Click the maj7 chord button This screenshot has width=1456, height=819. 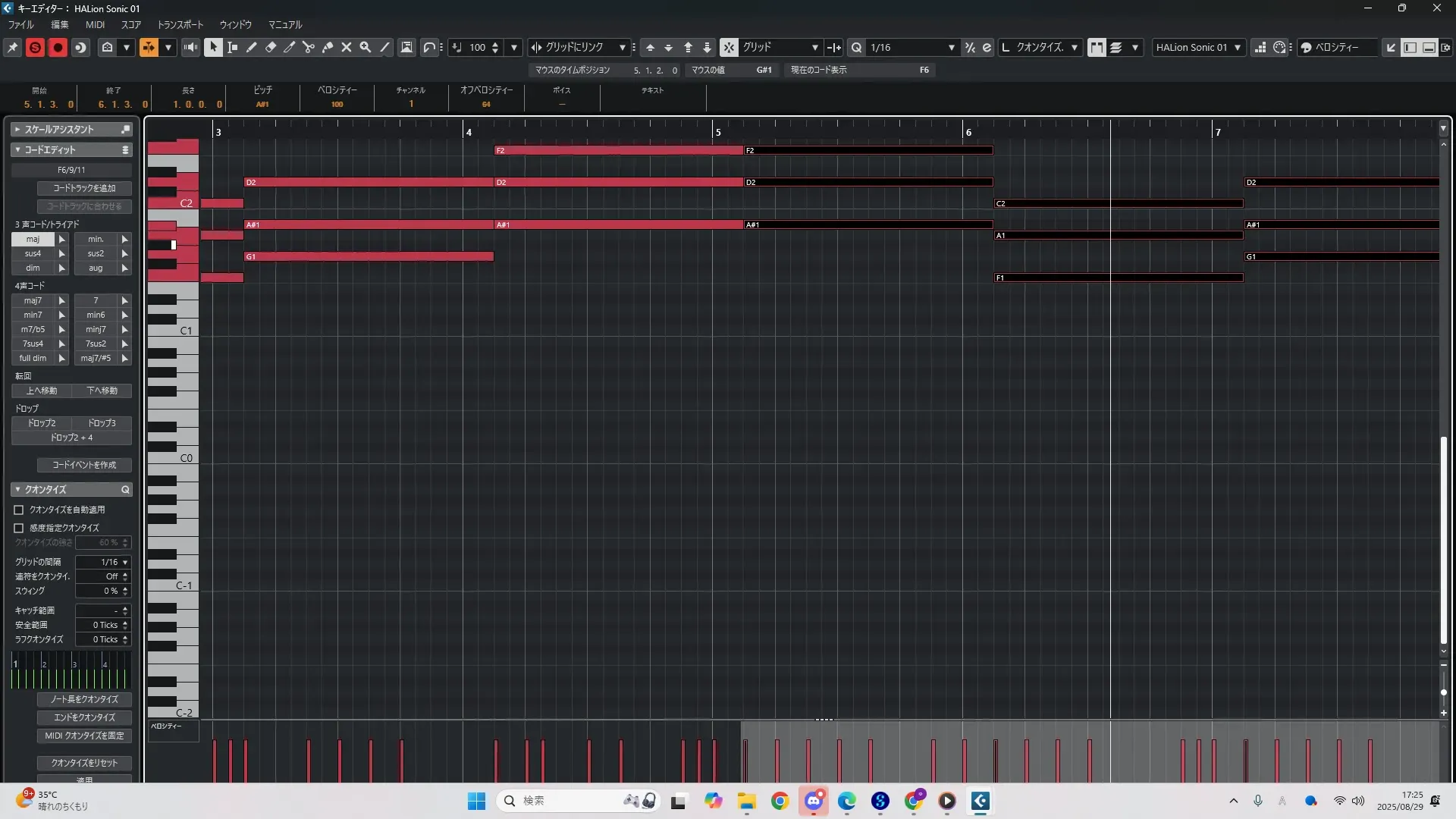[33, 300]
